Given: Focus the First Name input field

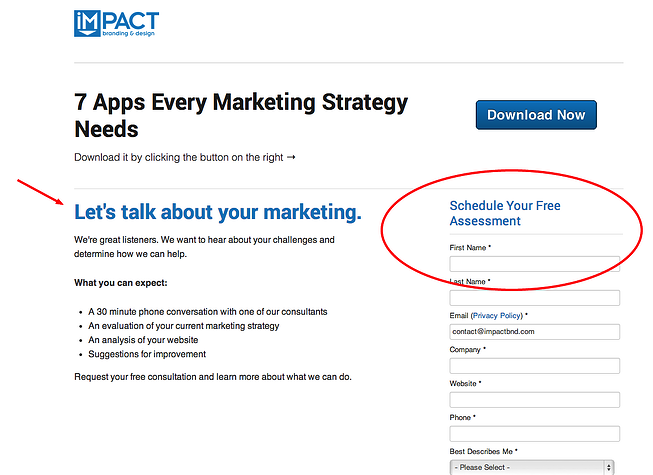Looking at the screenshot, I should 534,264.
